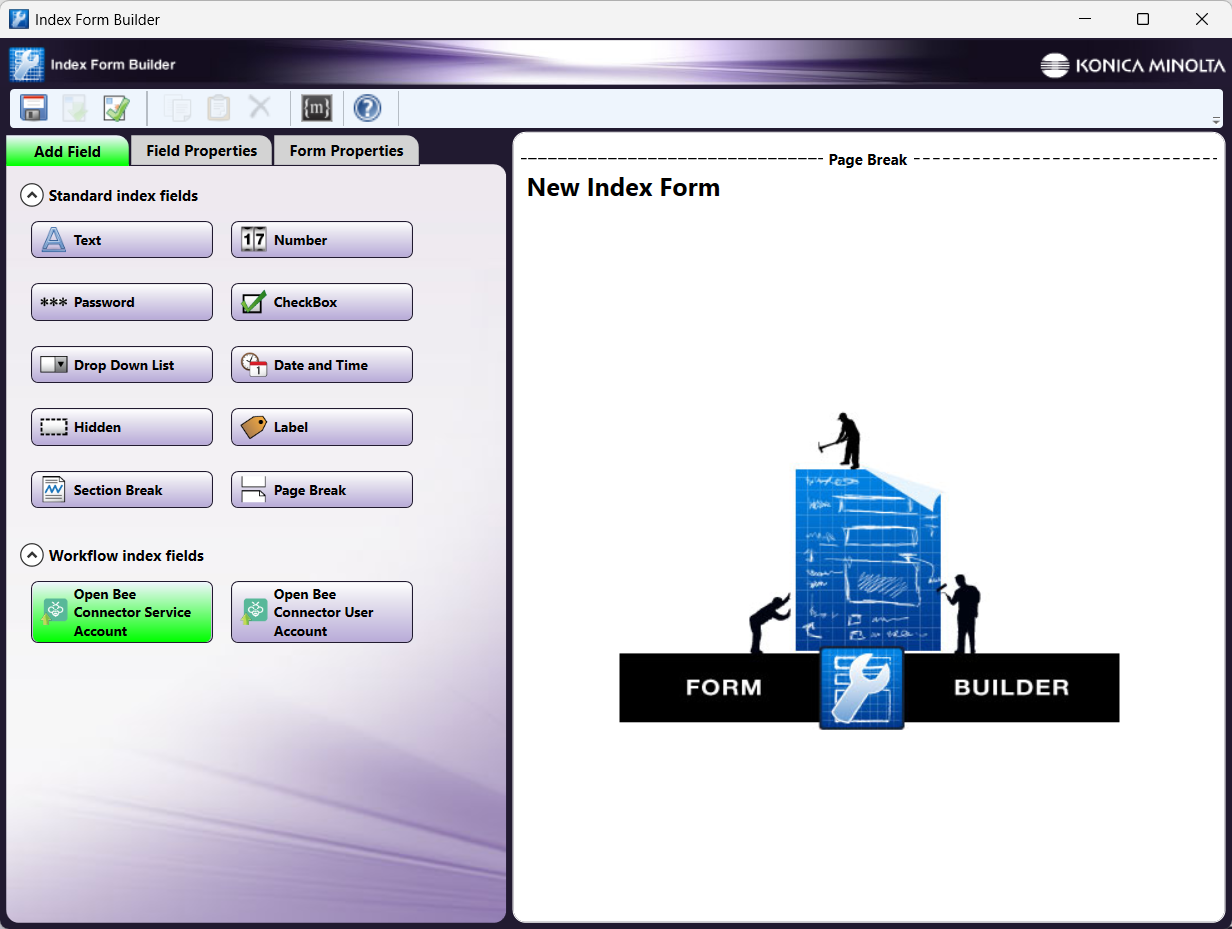The image size is (1232, 929).
Task: Collapse the Standard index fields section
Action: [32, 195]
